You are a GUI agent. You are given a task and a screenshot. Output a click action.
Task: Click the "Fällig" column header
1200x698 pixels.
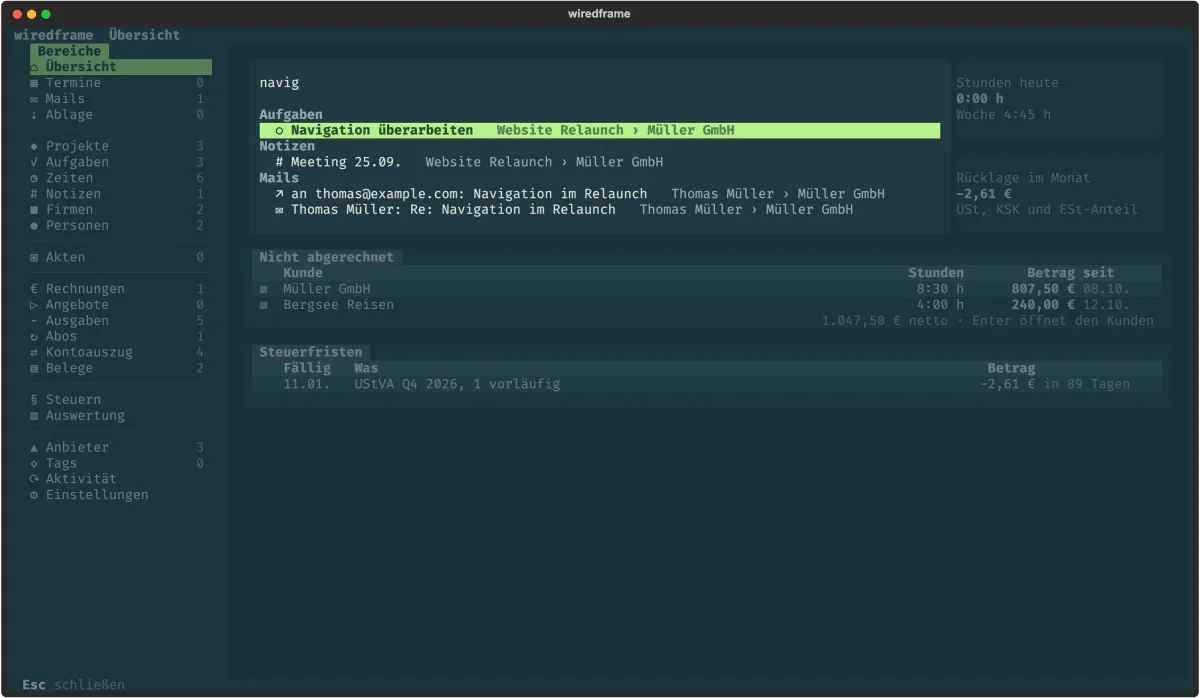(x=307, y=368)
